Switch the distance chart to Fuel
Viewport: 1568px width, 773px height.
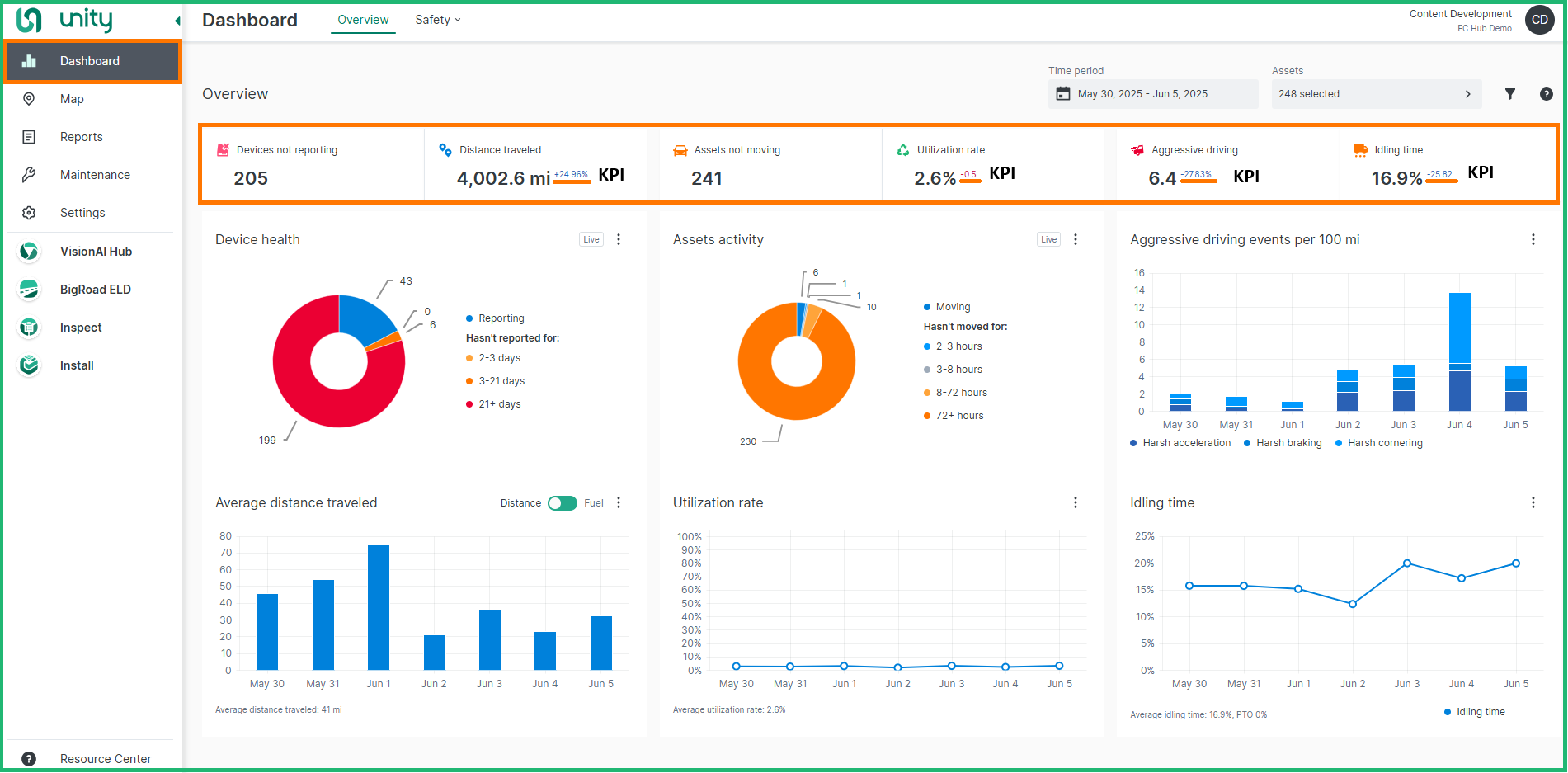[x=563, y=502]
